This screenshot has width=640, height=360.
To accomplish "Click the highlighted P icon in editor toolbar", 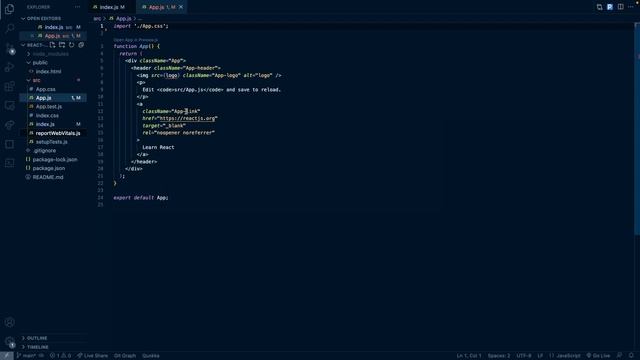I will pyautogui.click(x=610, y=7).
